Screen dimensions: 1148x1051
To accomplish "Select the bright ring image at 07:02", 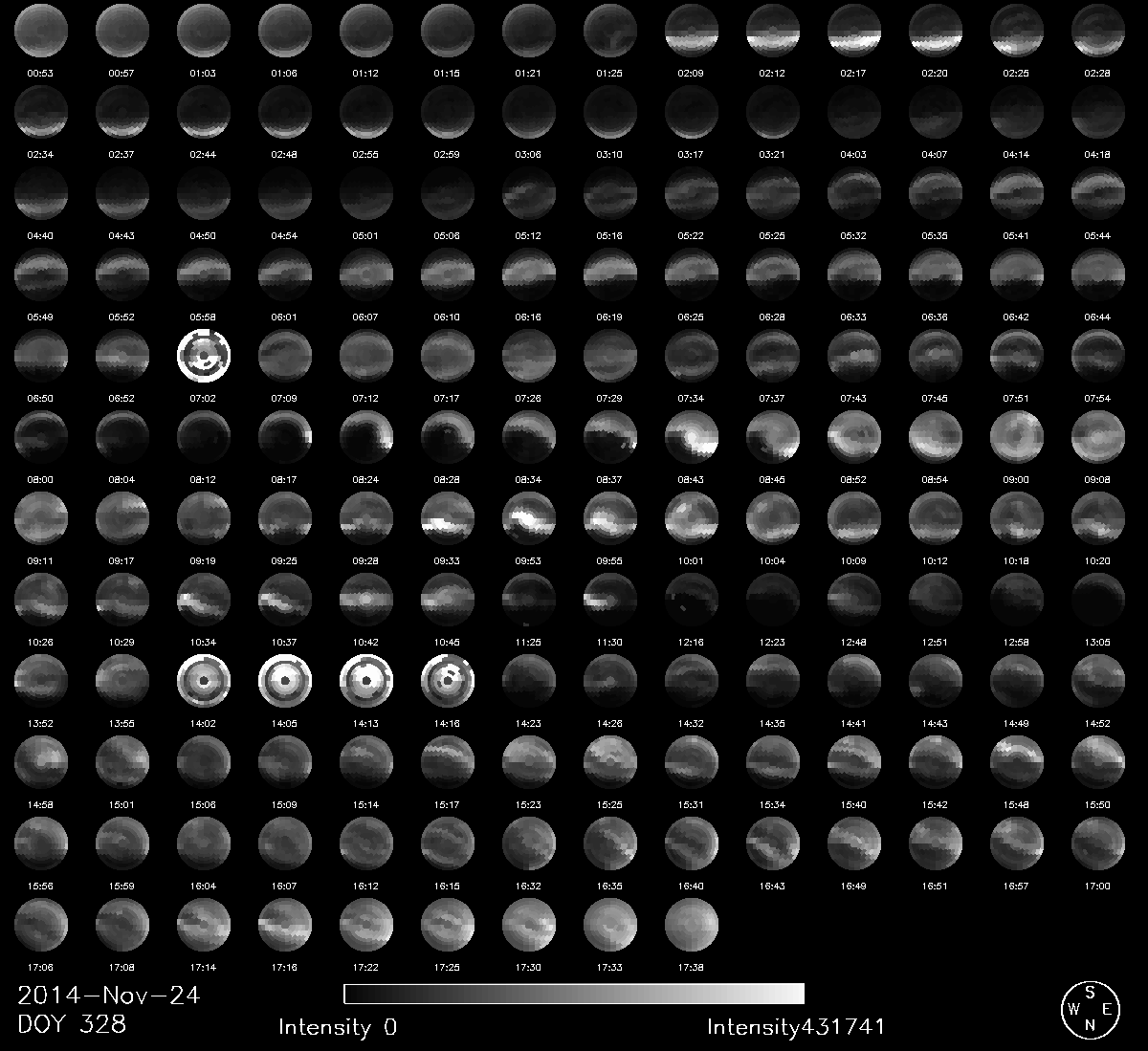I will click(204, 353).
